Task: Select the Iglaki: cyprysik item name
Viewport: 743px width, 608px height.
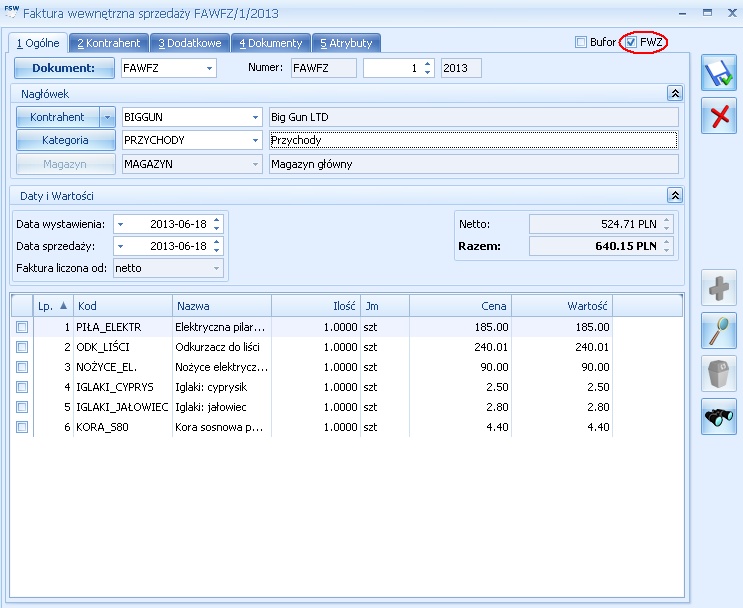Action: [211, 387]
